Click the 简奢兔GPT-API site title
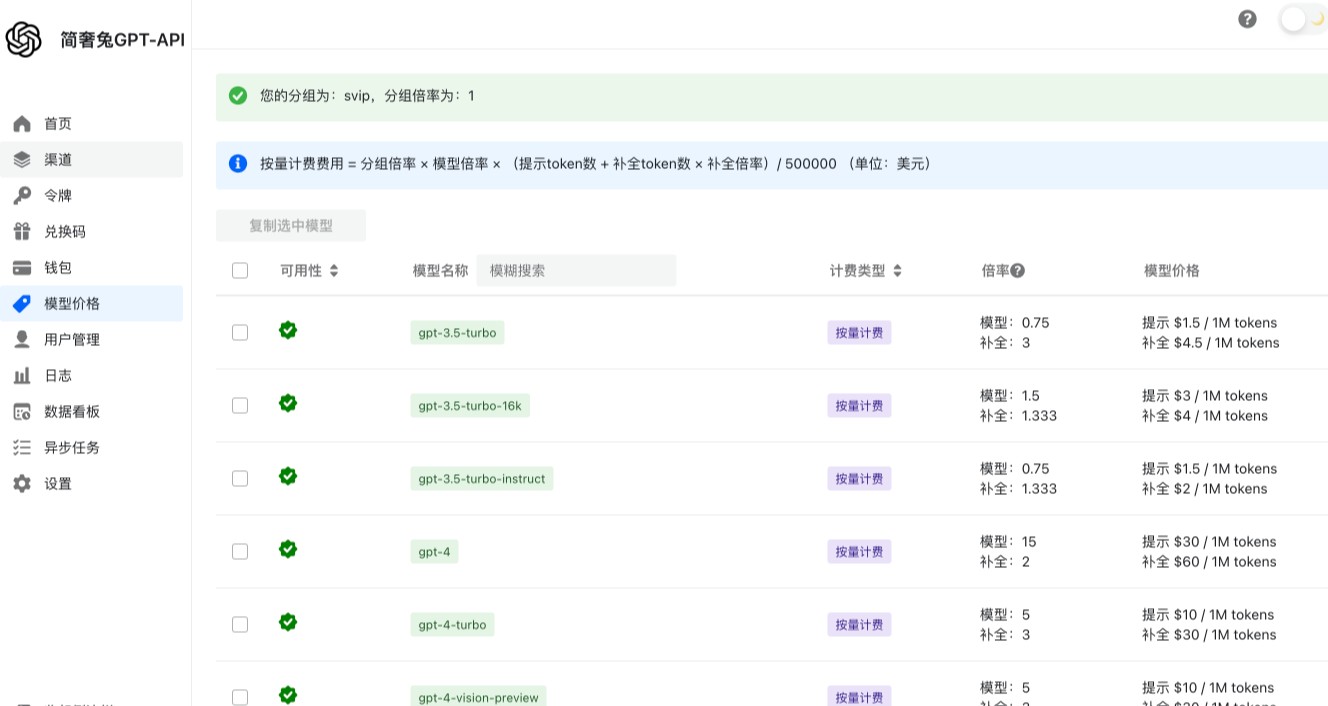Image resolution: width=1328 pixels, height=706 pixels. click(122, 40)
